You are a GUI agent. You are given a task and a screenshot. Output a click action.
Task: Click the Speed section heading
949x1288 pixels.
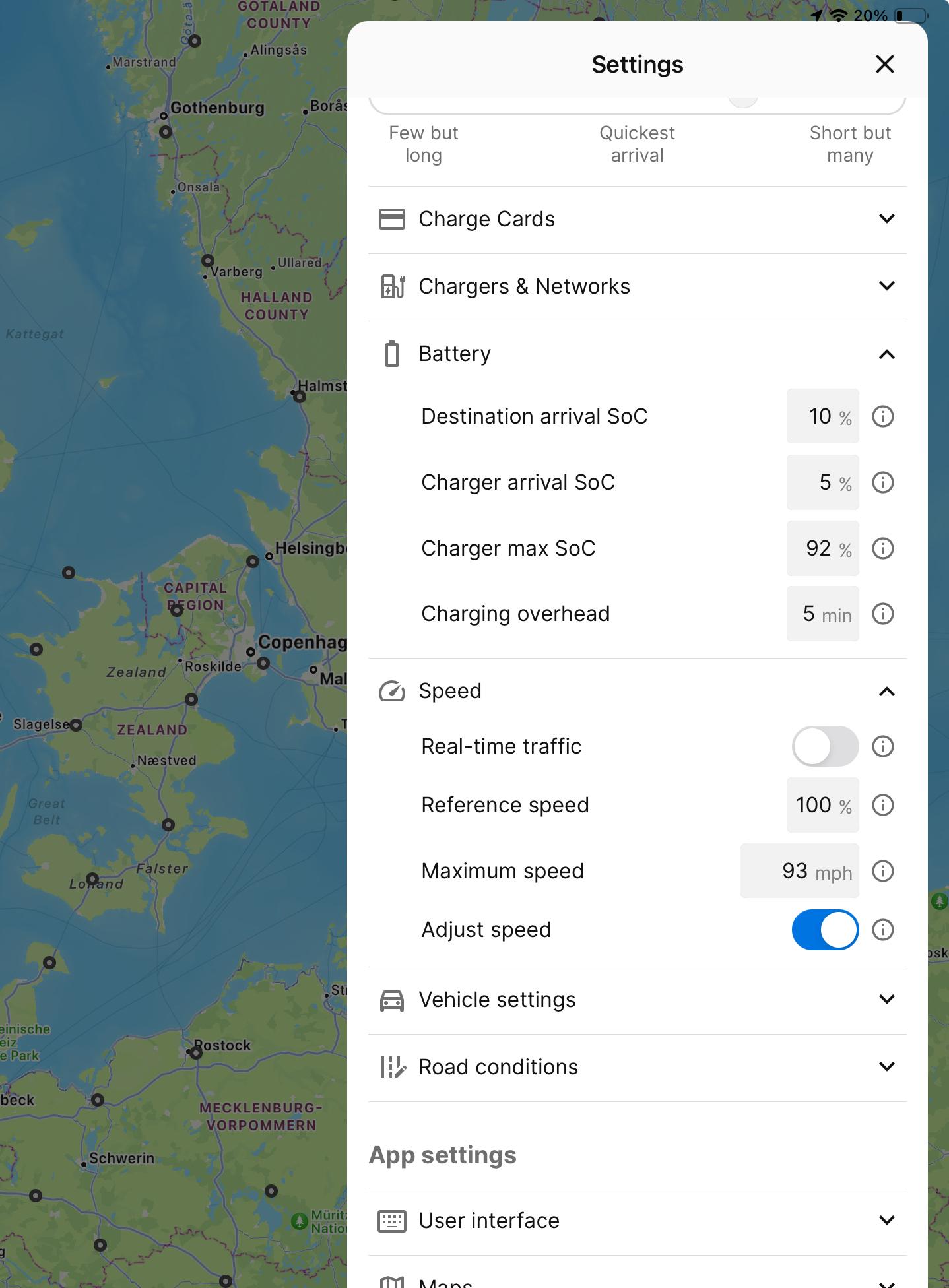tap(450, 691)
